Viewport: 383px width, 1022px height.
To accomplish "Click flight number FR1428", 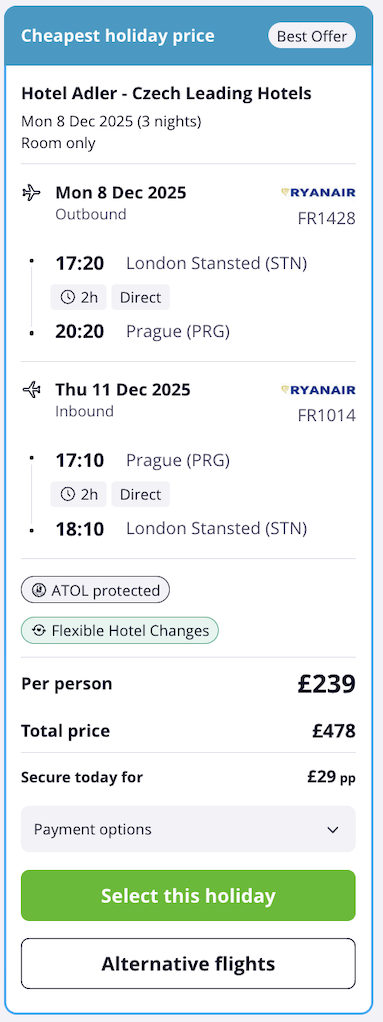I will [x=326, y=218].
